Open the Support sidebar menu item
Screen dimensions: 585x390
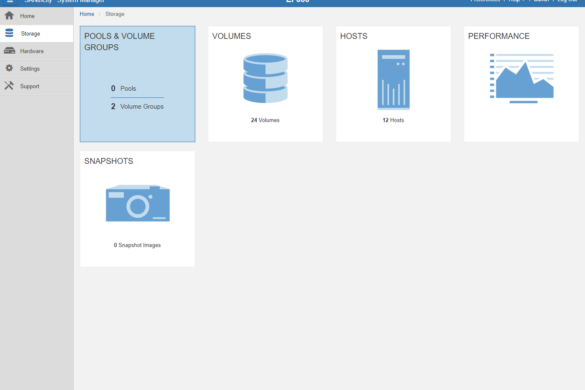click(37, 86)
